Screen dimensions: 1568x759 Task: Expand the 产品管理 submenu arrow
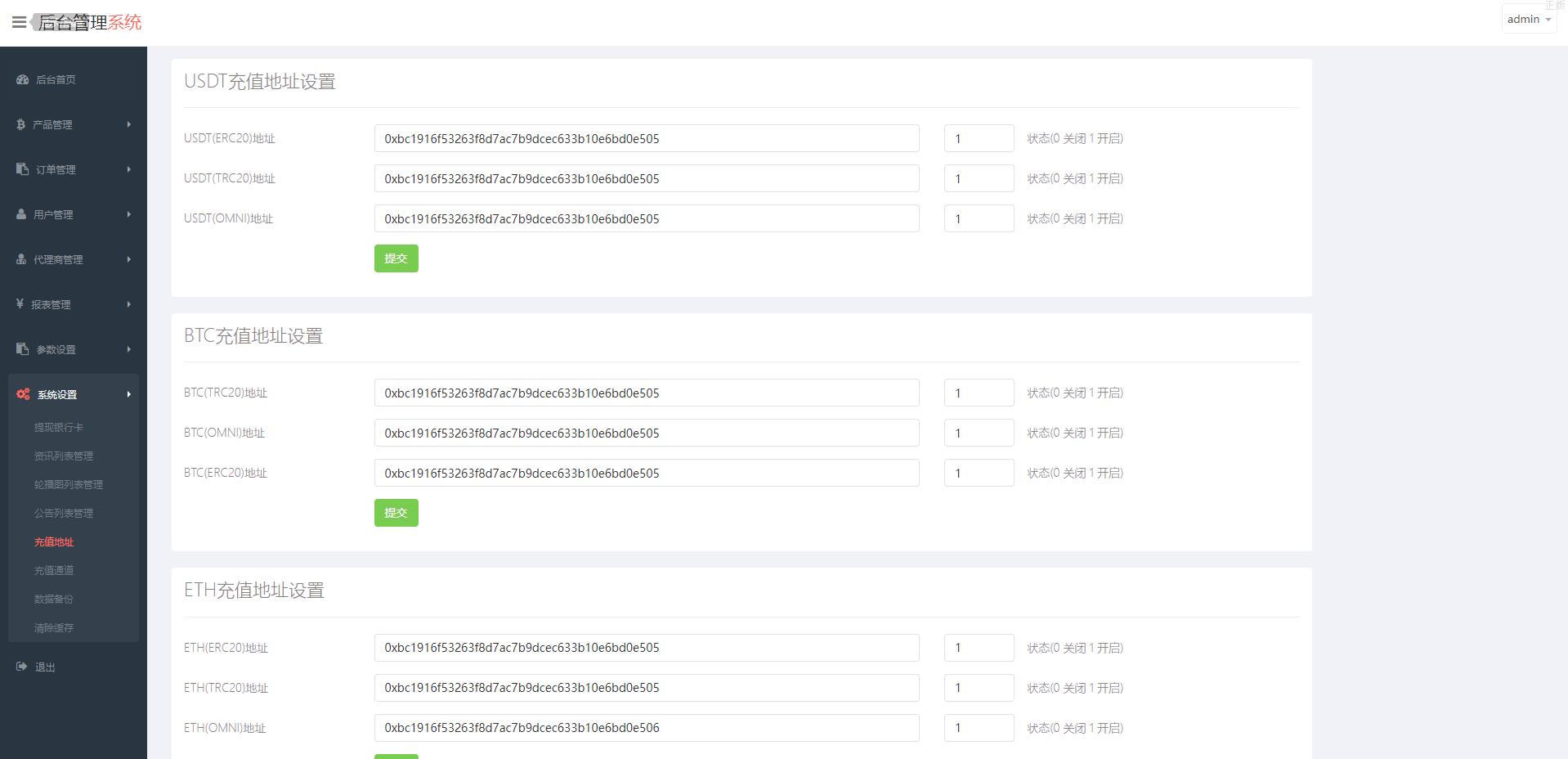(x=129, y=124)
